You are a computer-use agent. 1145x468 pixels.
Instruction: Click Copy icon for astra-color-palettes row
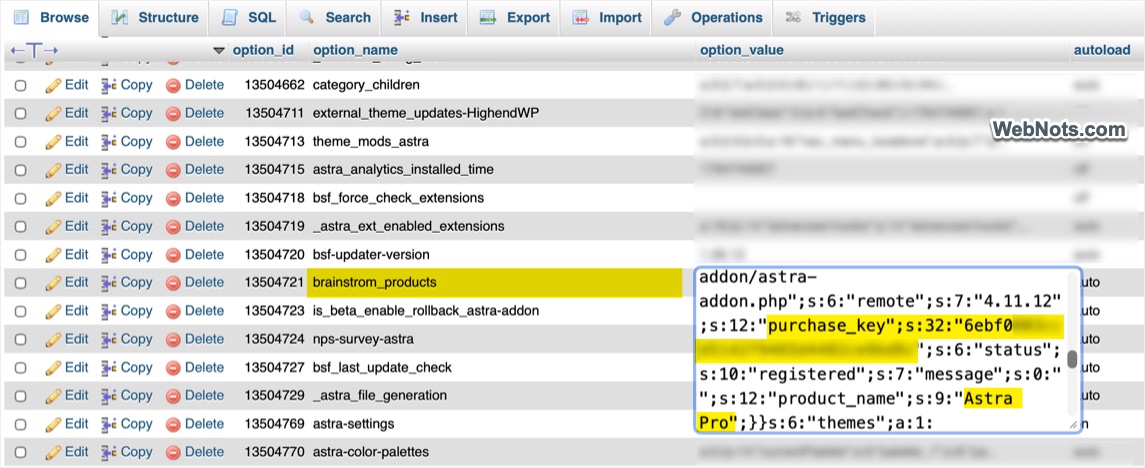click(109, 453)
